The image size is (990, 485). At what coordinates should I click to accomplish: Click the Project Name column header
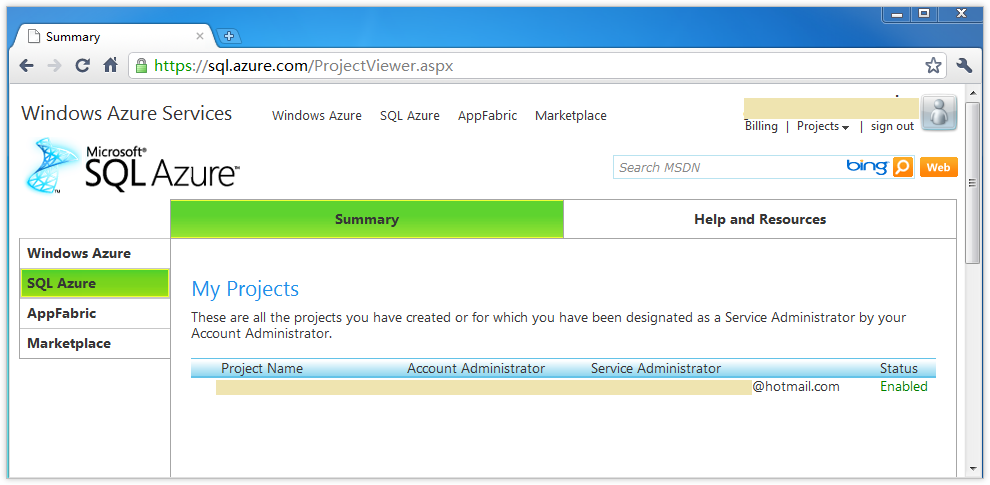click(262, 368)
